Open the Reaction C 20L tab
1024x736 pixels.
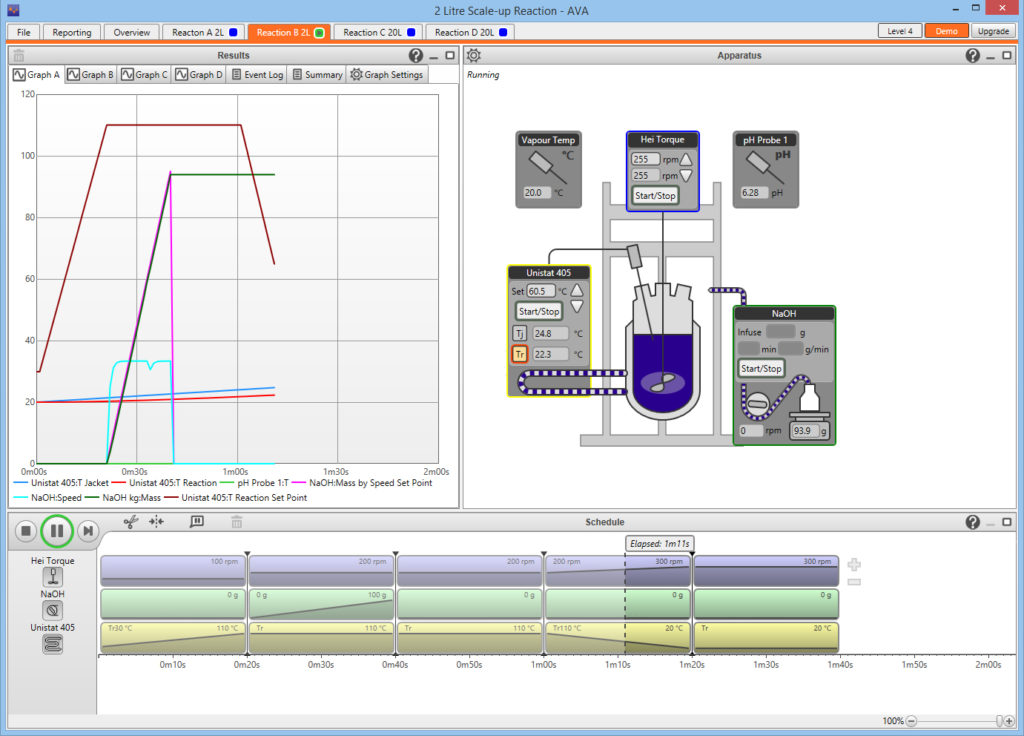pyautogui.click(x=377, y=31)
